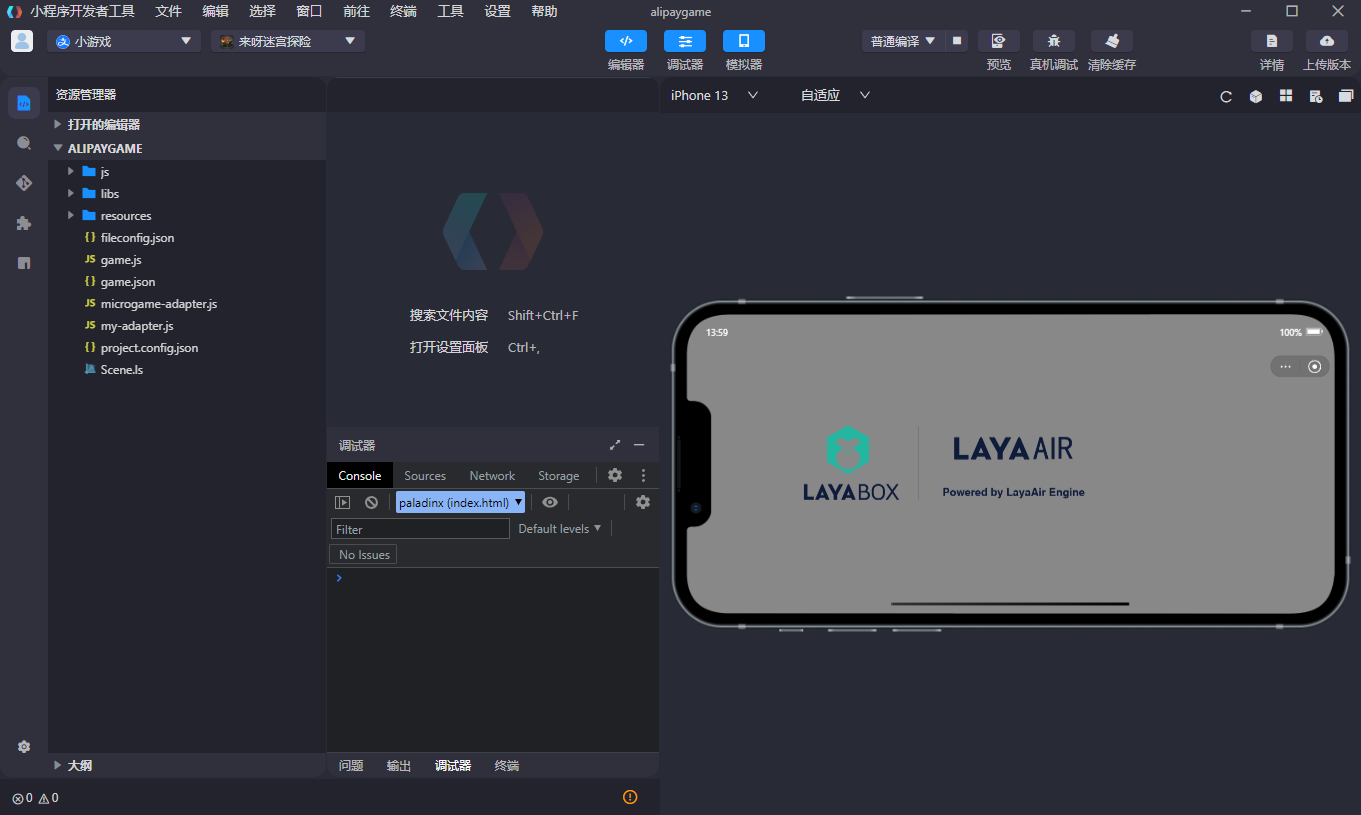Open the source control icon in sidebar
The width and height of the screenshot is (1361, 815).
24,183
